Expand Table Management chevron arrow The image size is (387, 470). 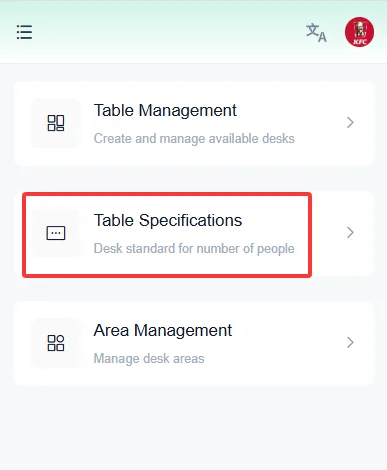[x=350, y=123]
